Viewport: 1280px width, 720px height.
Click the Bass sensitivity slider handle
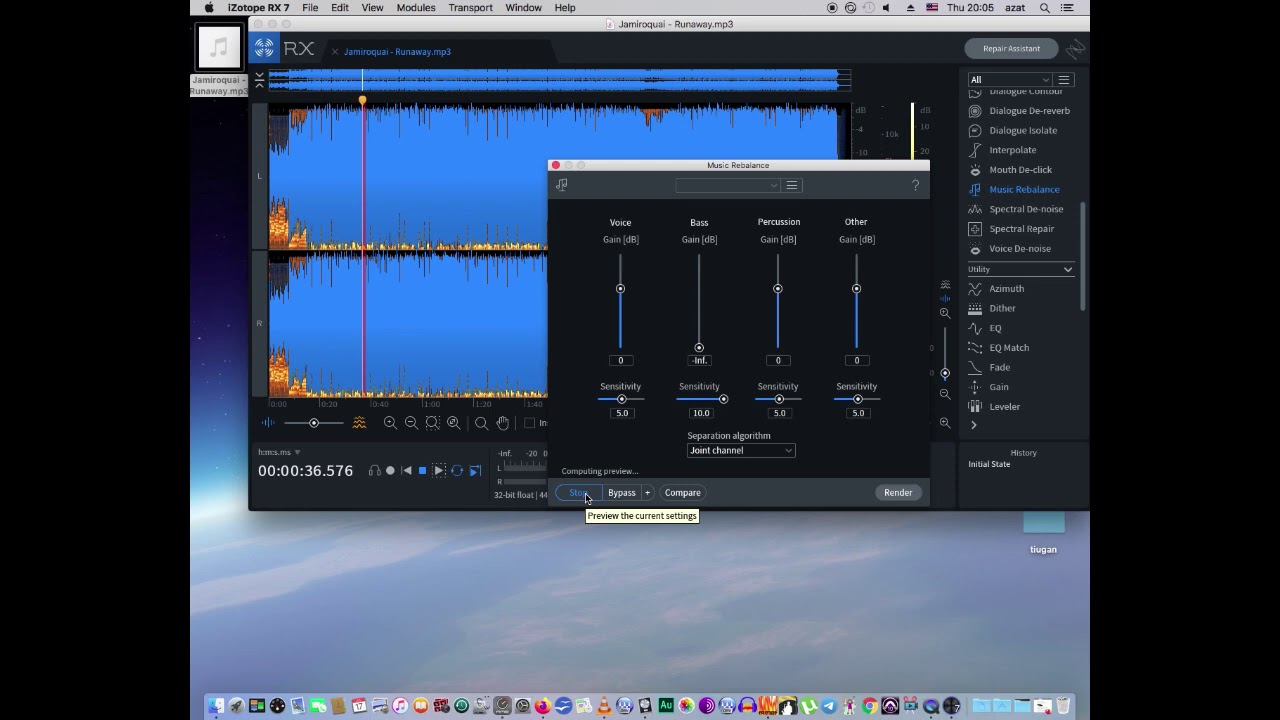[723, 399]
